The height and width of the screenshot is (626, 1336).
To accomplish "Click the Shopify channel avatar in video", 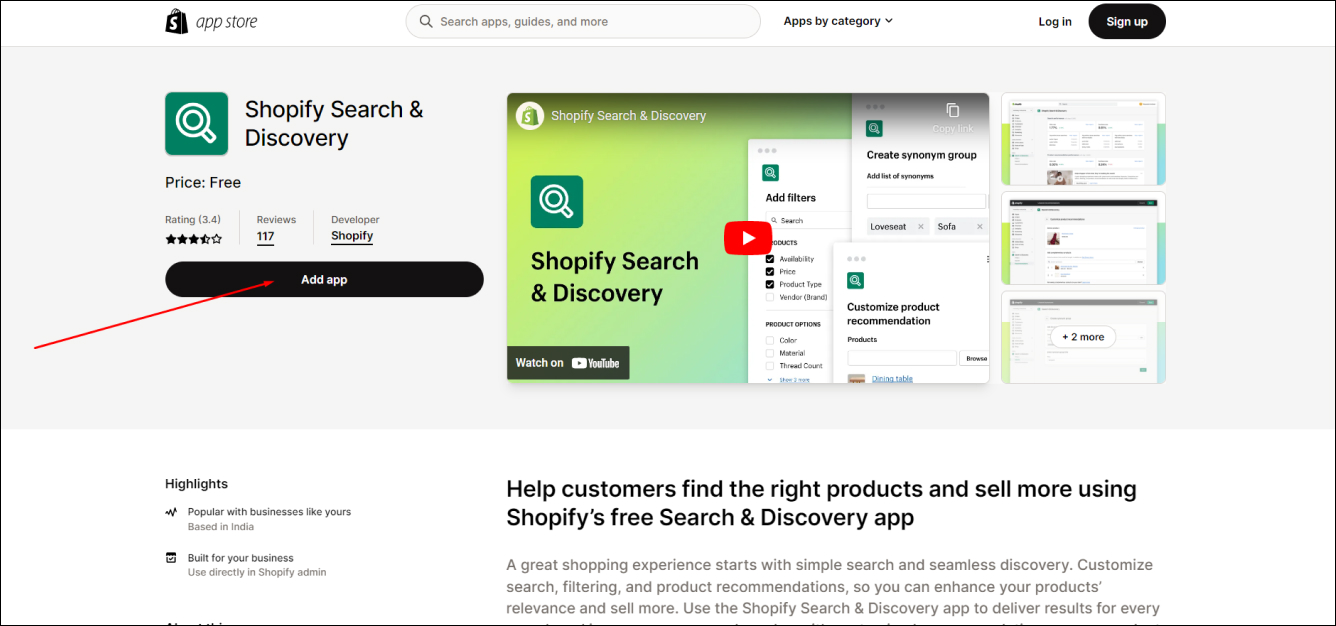I will pos(530,116).
